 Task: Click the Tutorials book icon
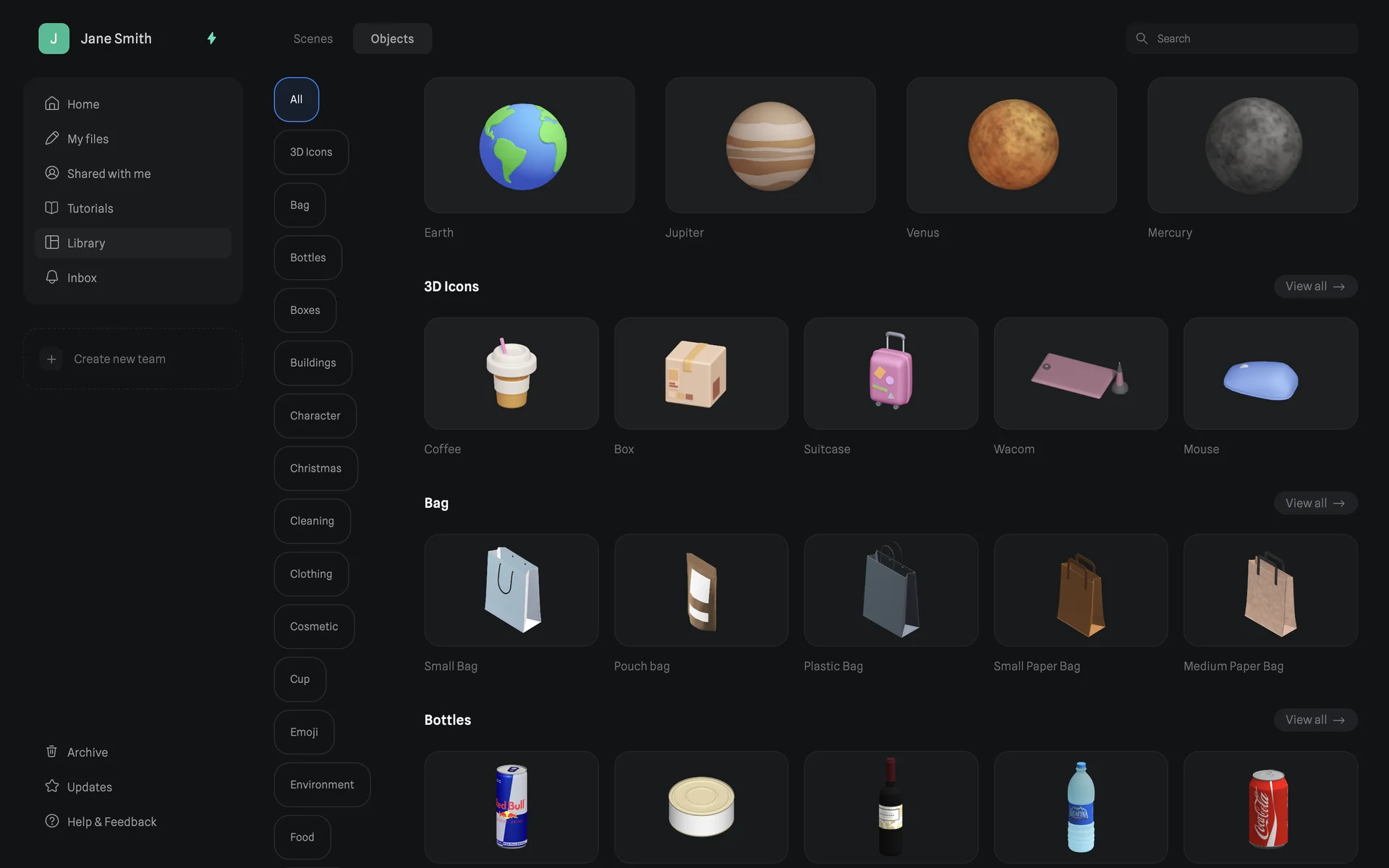pyautogui.click(x=51, y=208)
